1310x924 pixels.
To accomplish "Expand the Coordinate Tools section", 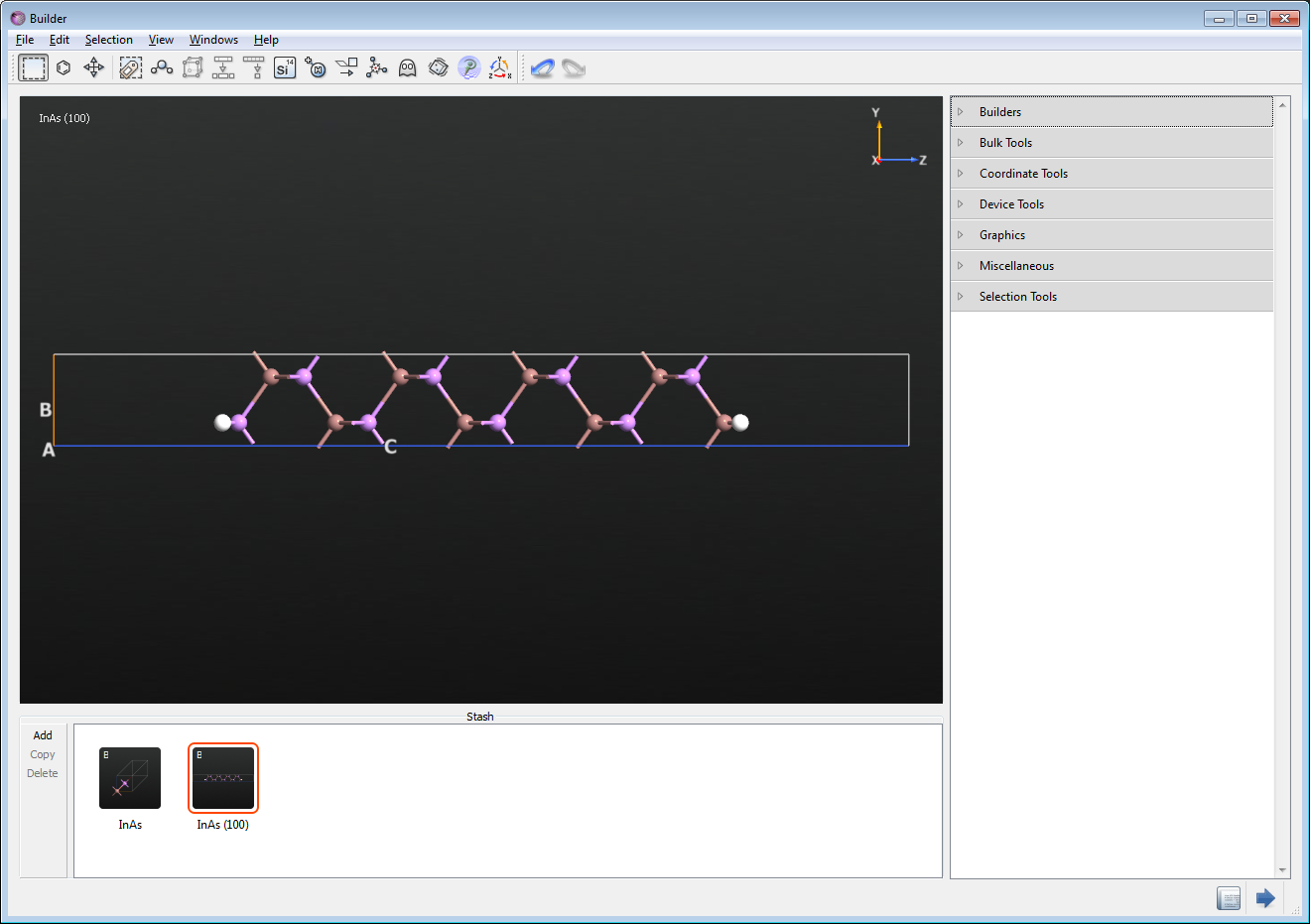I will tap(1112, 174).
